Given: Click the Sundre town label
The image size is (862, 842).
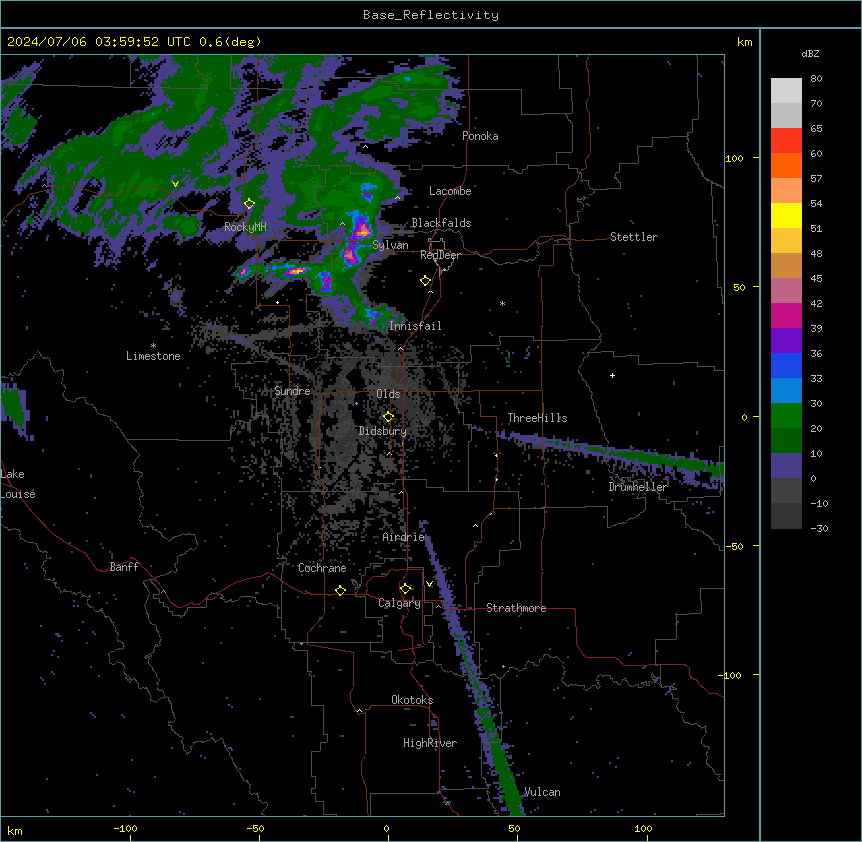Looking at the screenshot, I should click(x=292, y=391).
